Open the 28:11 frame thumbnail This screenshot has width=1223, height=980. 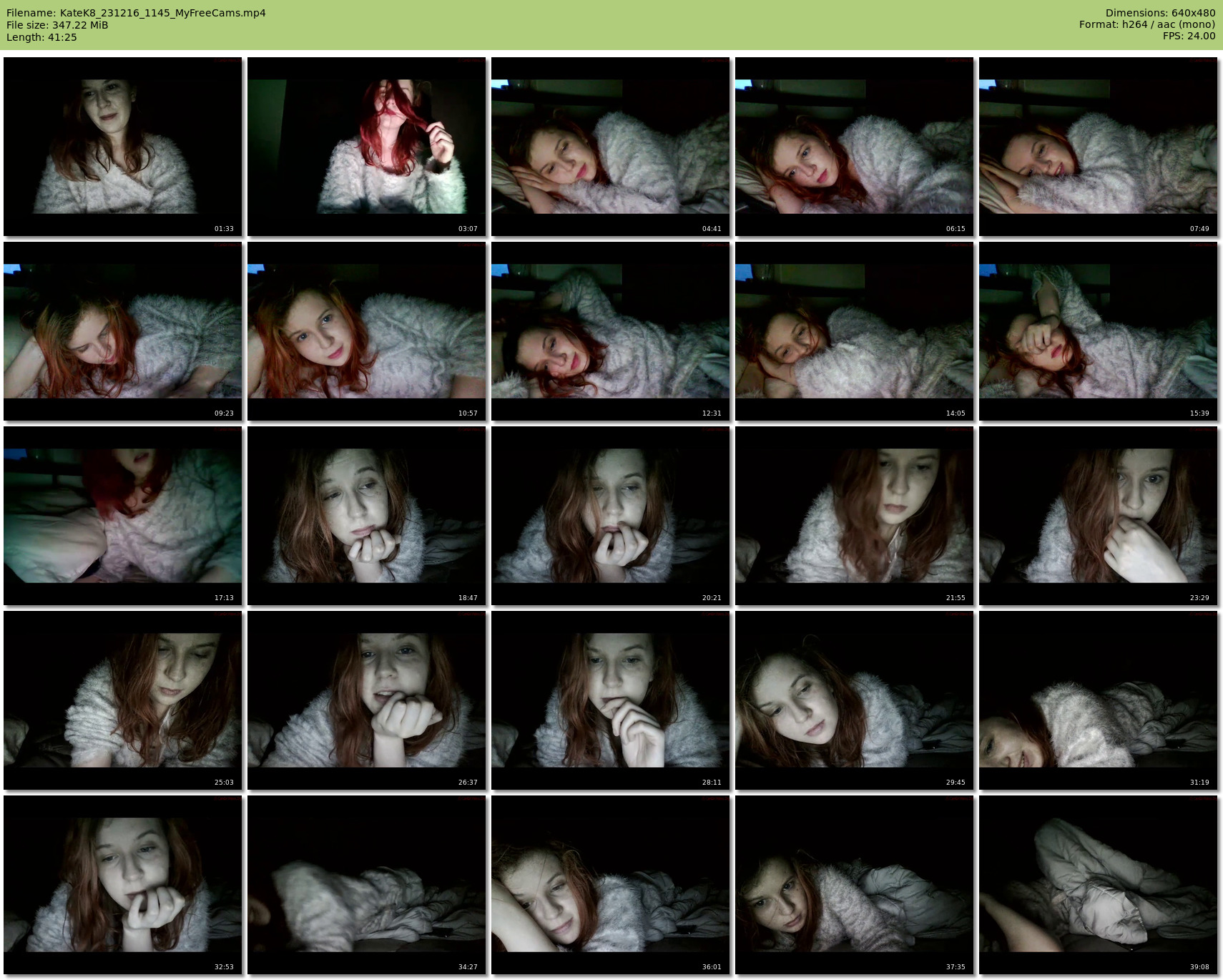(x=610, y=700)
